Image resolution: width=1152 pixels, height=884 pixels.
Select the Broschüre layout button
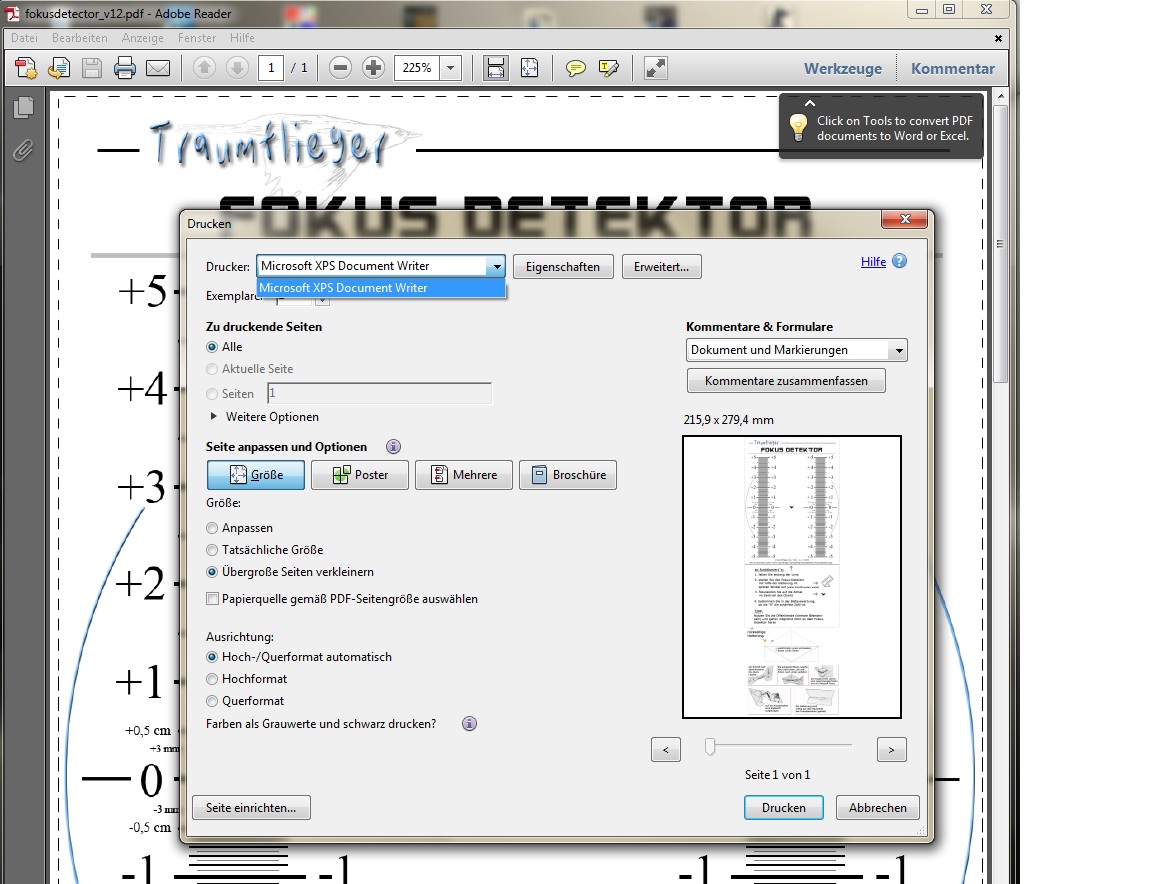pos(568,475)
